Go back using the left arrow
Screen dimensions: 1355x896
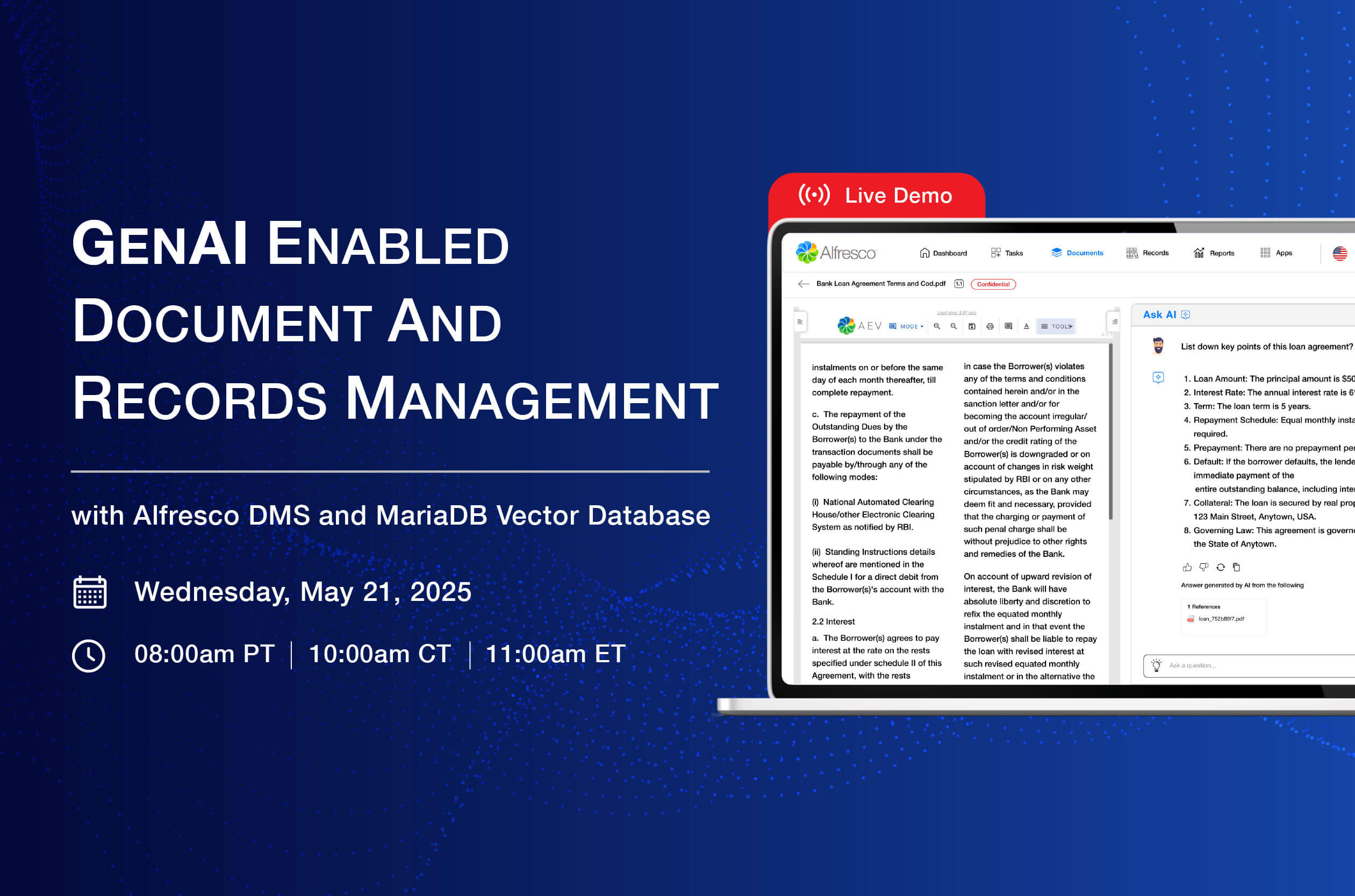[x=803, y=284]
